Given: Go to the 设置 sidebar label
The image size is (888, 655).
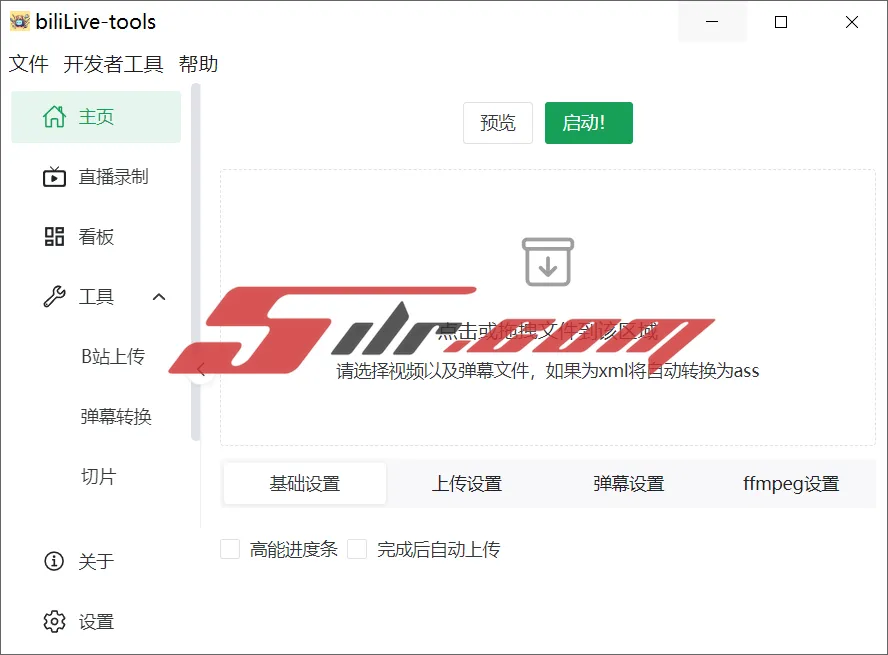Looking at the screenshot, I should [x=96, y=621].
